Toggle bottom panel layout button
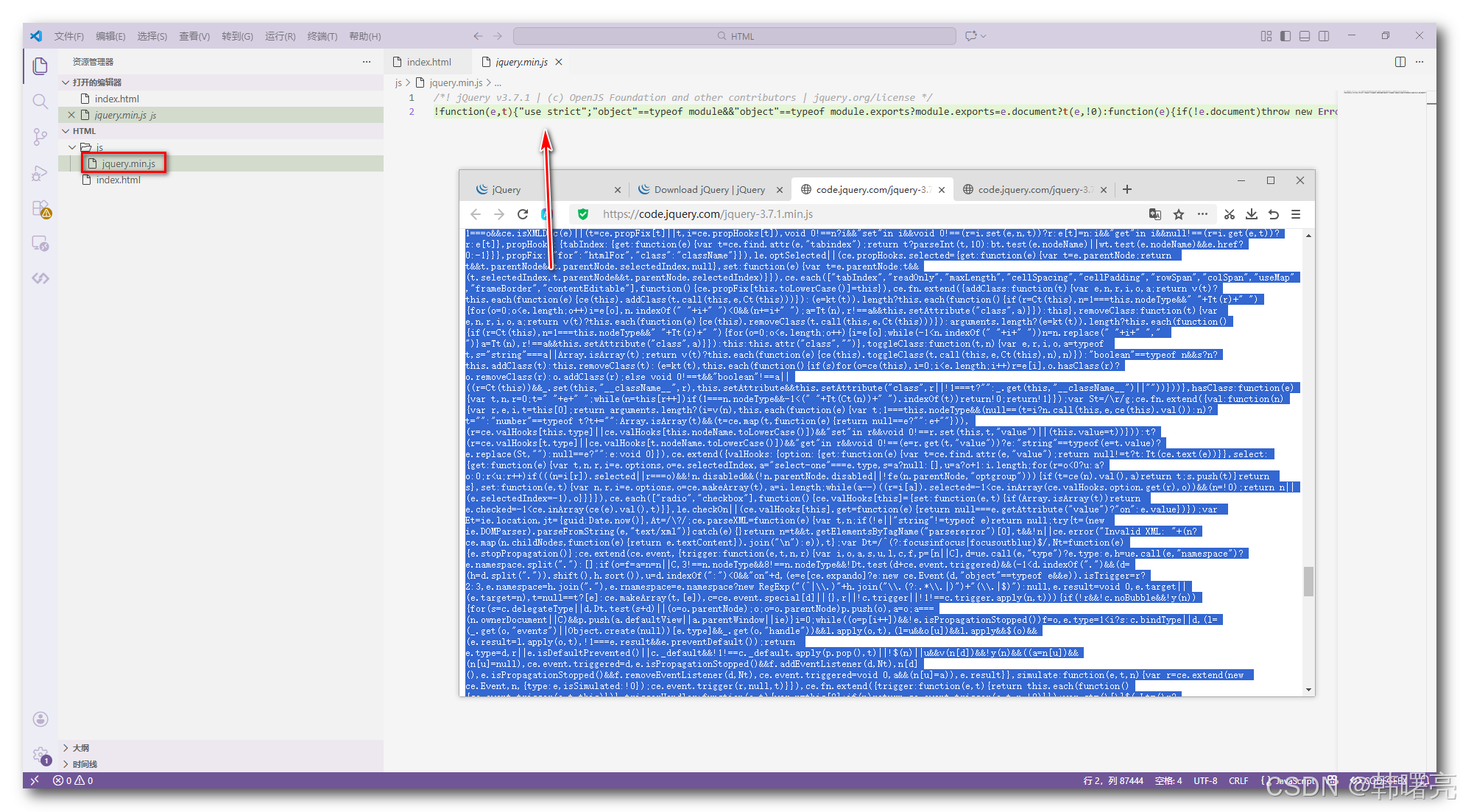The width and height of the screenshot is (1460, 812). (x=1305, y=36)
